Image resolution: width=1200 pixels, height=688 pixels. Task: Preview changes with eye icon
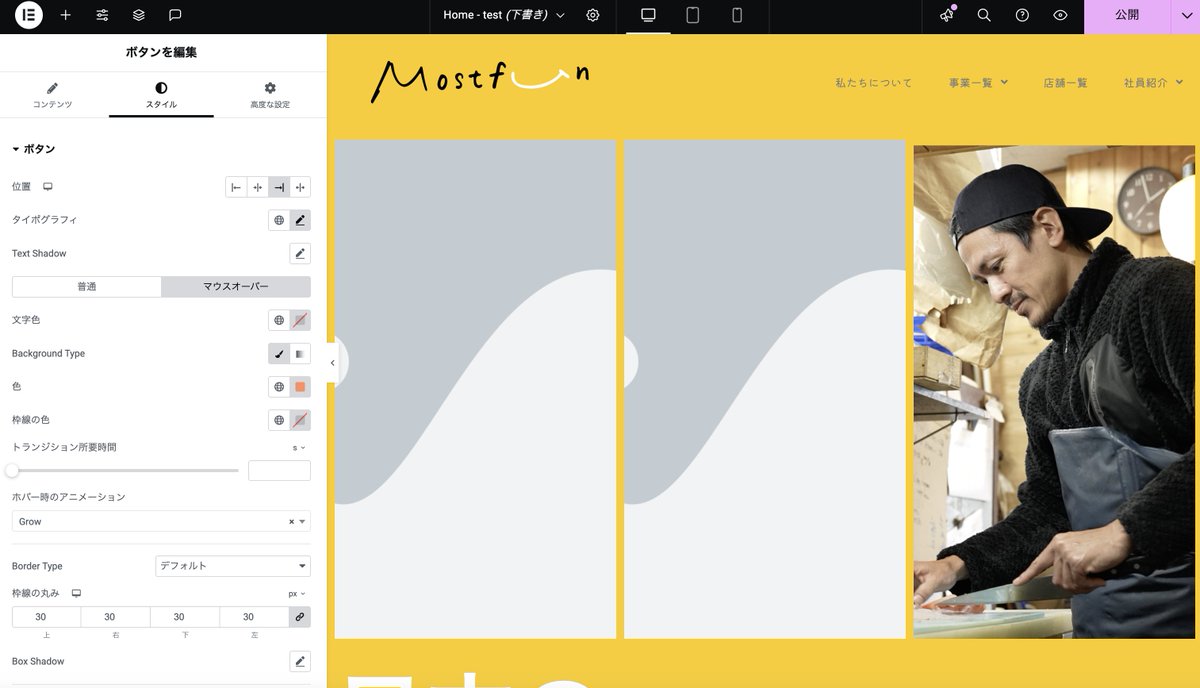pyautogui.click(x=1060, y=16)
